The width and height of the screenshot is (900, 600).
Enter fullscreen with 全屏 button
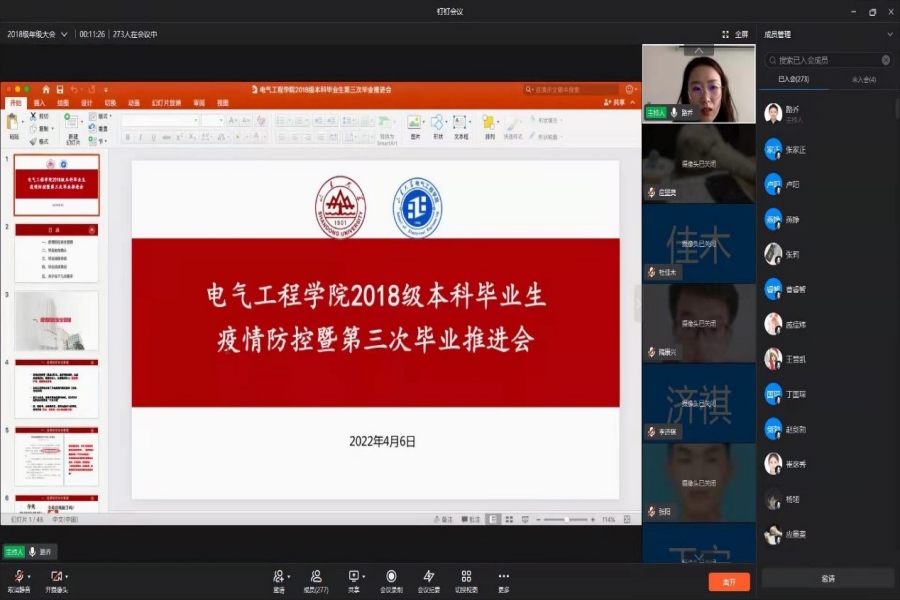(x=735, y=34)
